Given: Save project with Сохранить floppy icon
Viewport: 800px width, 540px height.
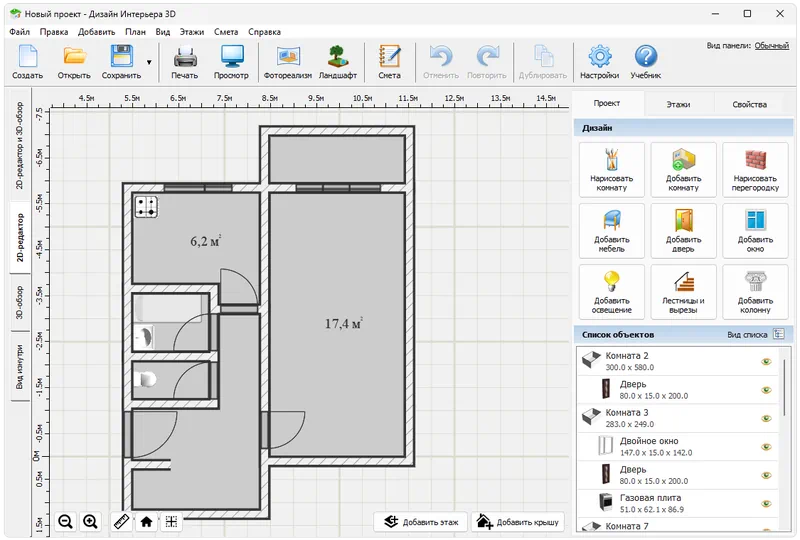Looking at the screenshot, I should point(121,62).
